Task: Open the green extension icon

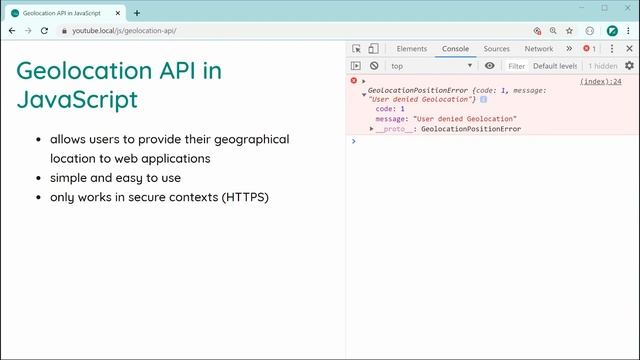Action: point(612,31)
